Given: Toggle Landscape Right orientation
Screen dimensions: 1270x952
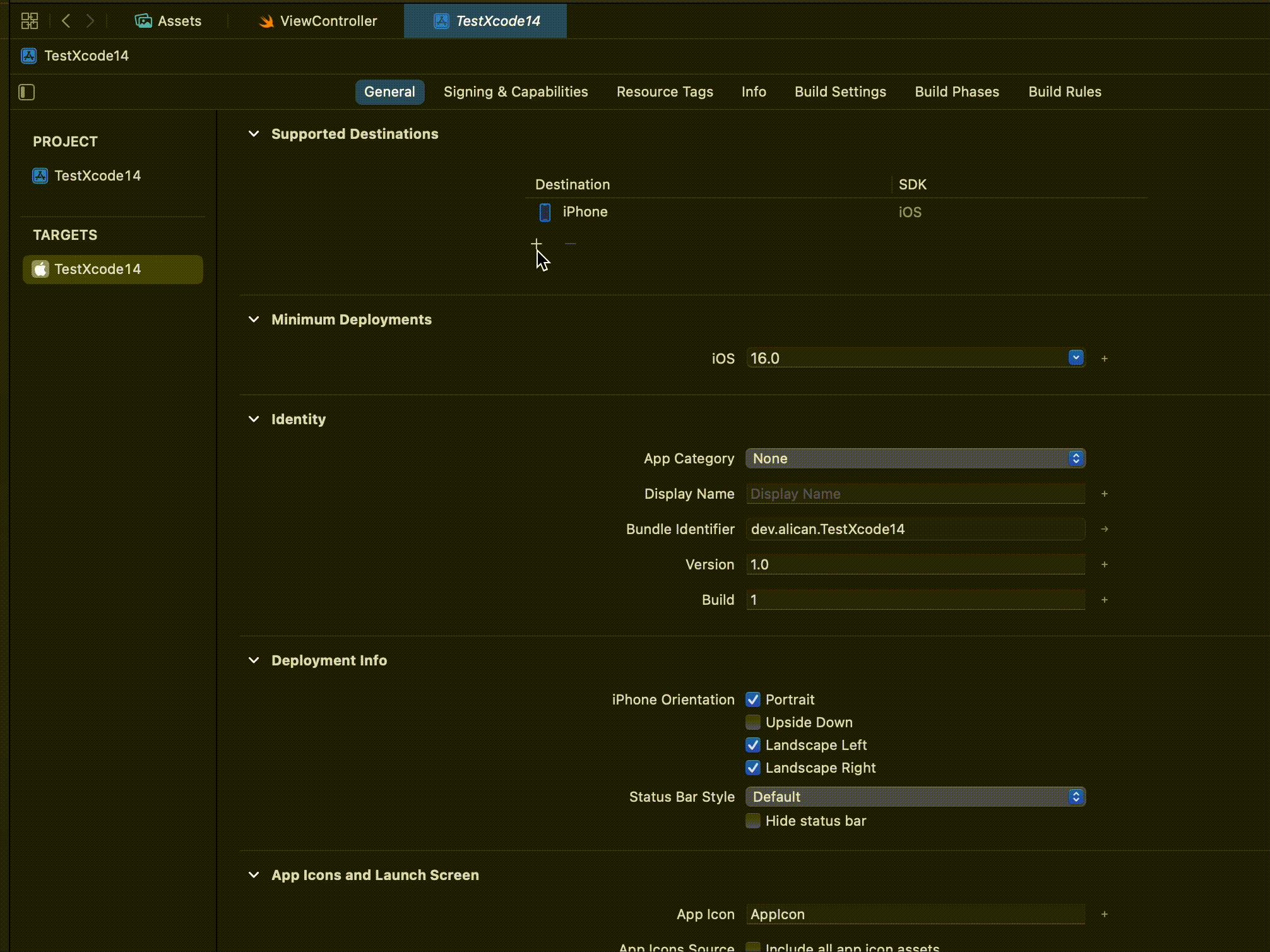Looking at the screenshot, I should coord(753,768).
